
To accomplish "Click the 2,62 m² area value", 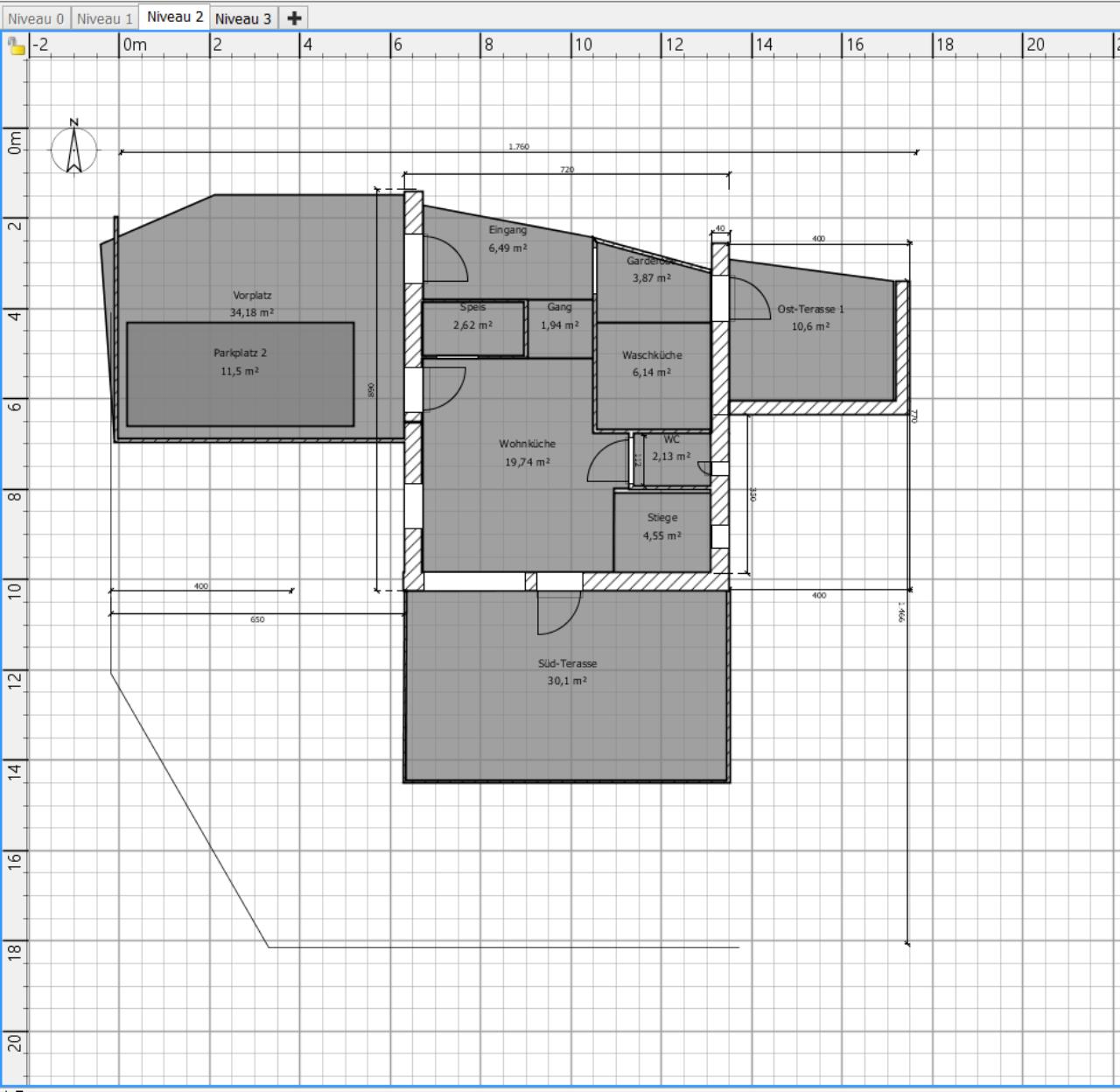I will 472,325.
